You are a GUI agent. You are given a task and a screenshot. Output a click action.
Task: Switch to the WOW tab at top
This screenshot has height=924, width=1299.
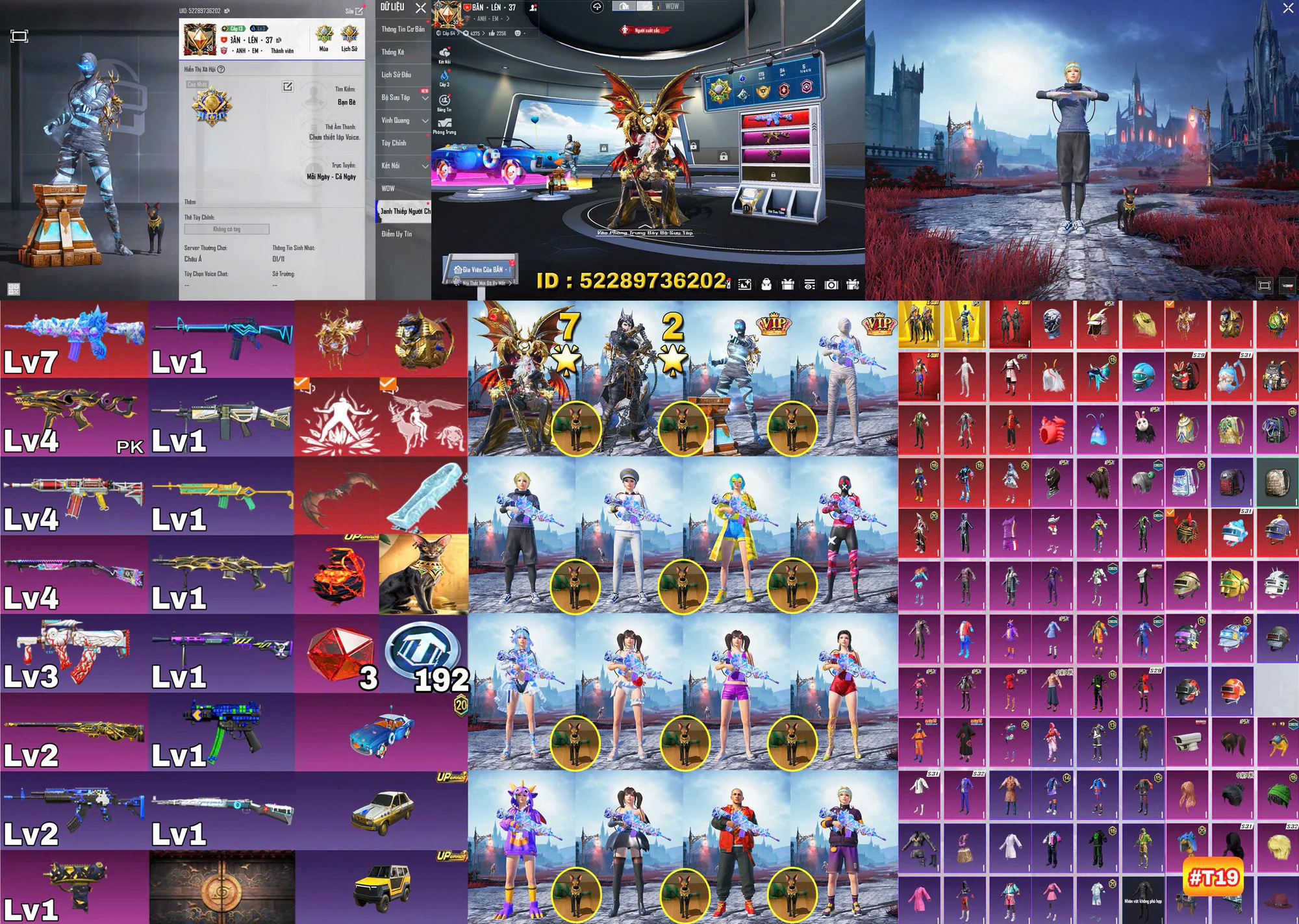tap(672, 6)
